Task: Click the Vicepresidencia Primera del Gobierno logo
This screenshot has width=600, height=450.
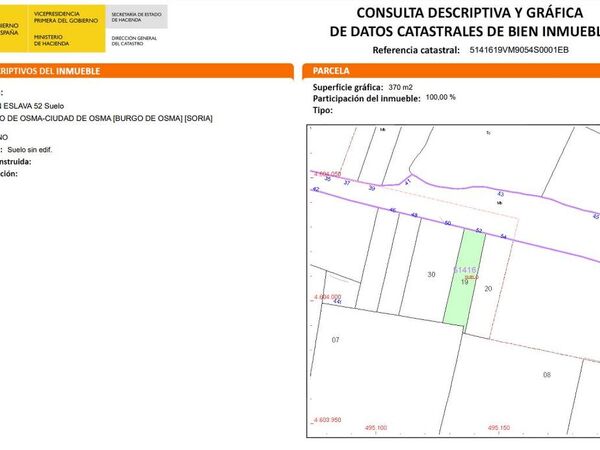Action: [x=66, y=17]
